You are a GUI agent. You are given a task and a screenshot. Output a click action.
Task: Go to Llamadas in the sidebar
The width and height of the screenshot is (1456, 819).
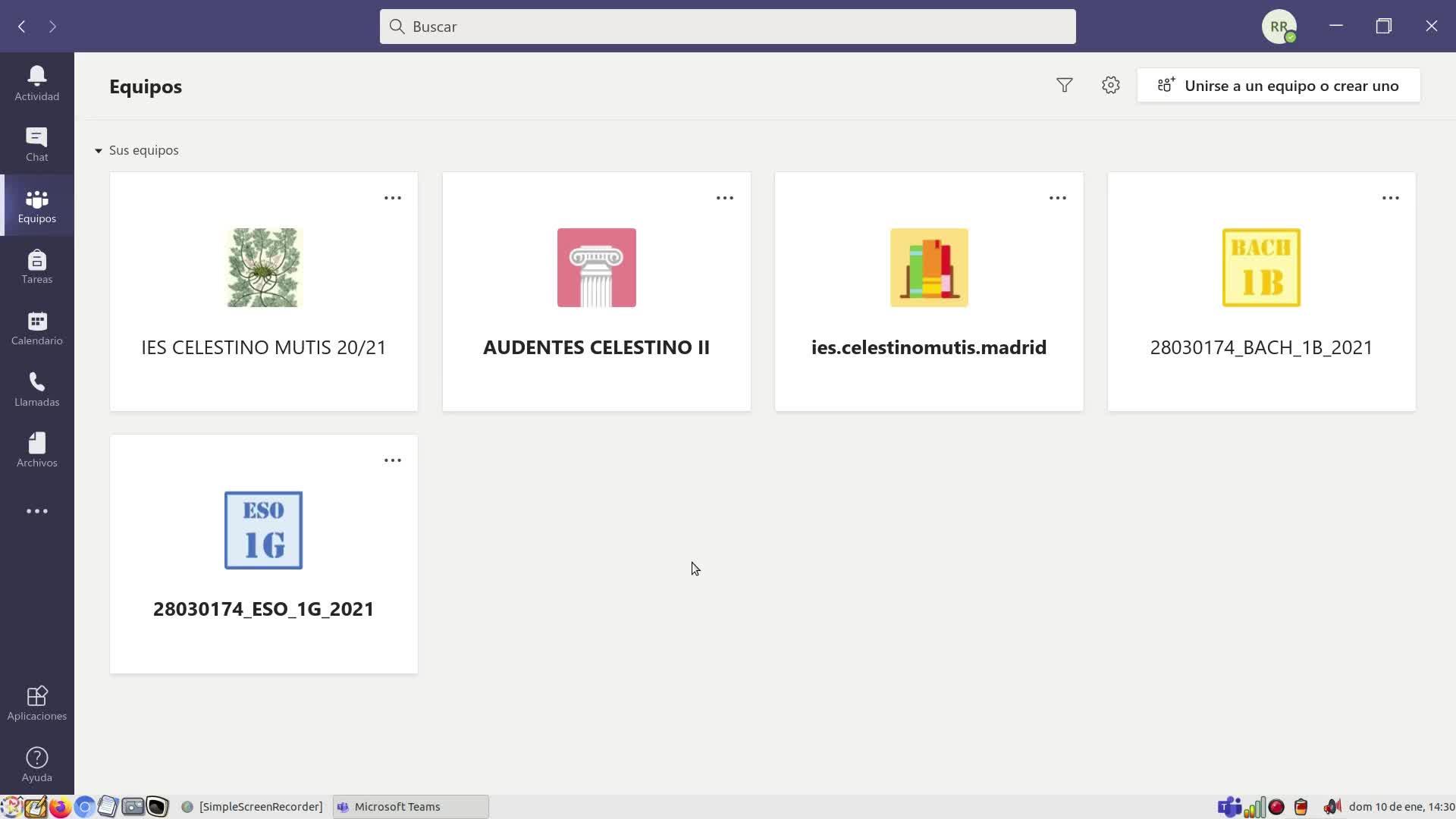click(x=36, y=389)
